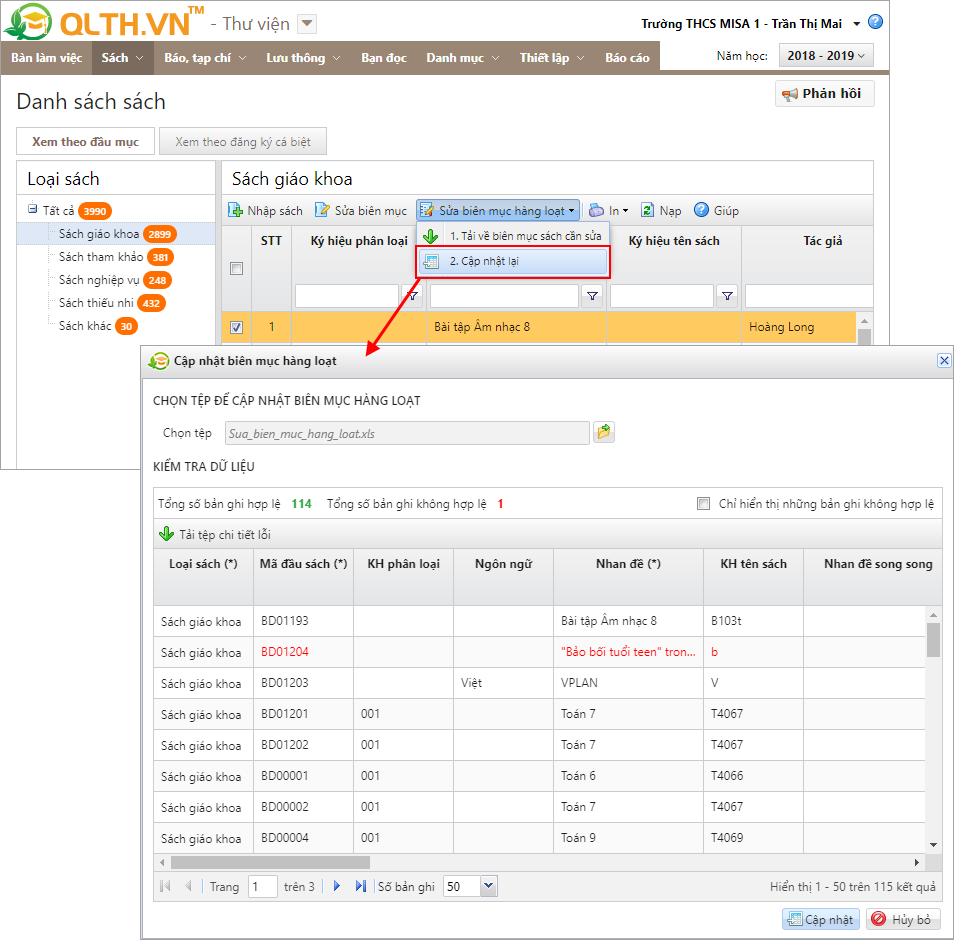Open the Thiết lập menu
The image size is (957, 942).
point(552,58)
